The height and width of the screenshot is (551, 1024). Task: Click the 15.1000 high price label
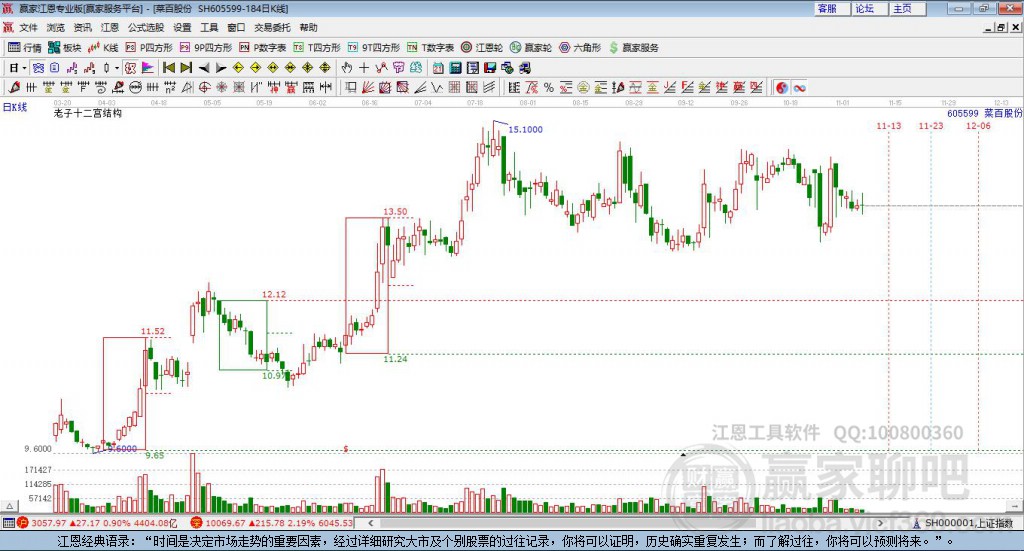click(x=526, y=129)
